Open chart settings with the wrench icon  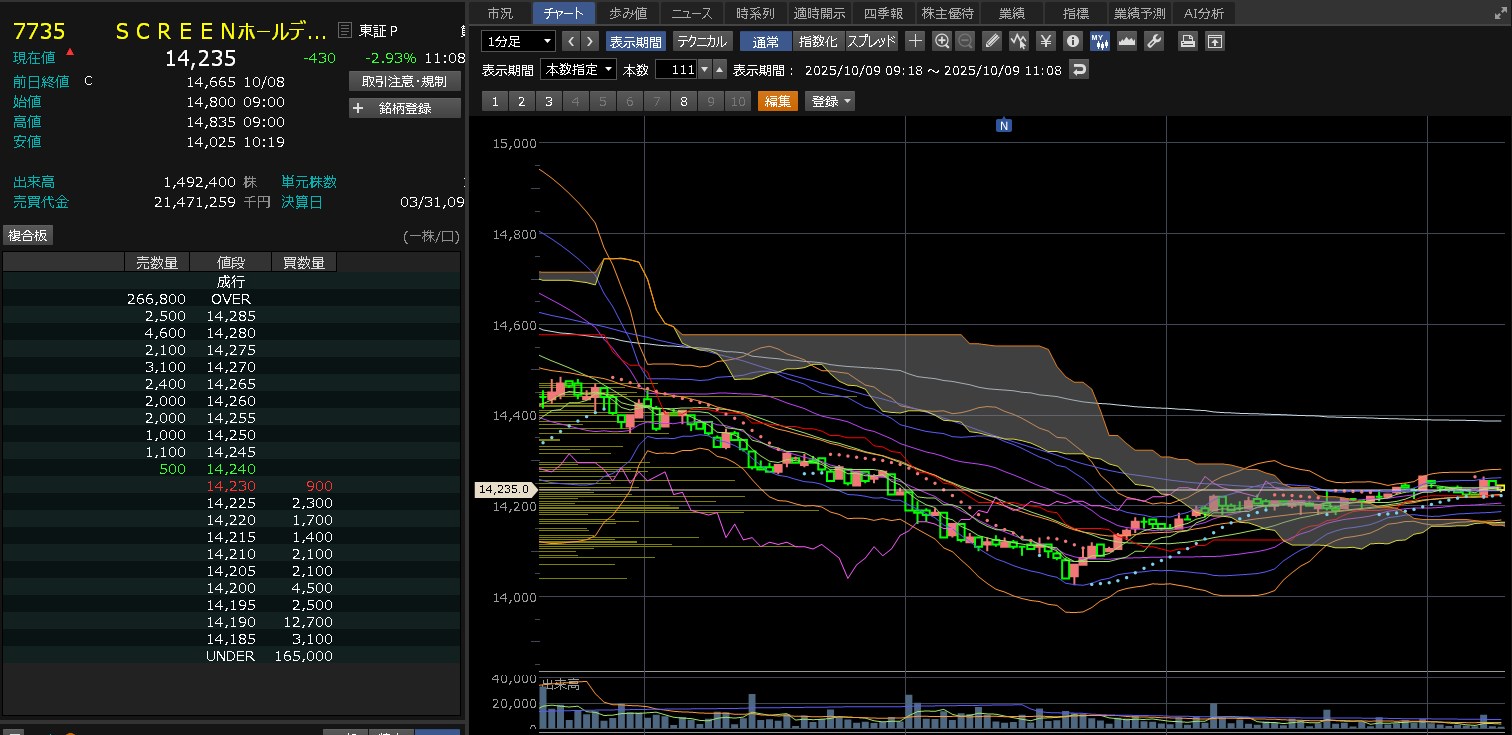click(1153, 41)
